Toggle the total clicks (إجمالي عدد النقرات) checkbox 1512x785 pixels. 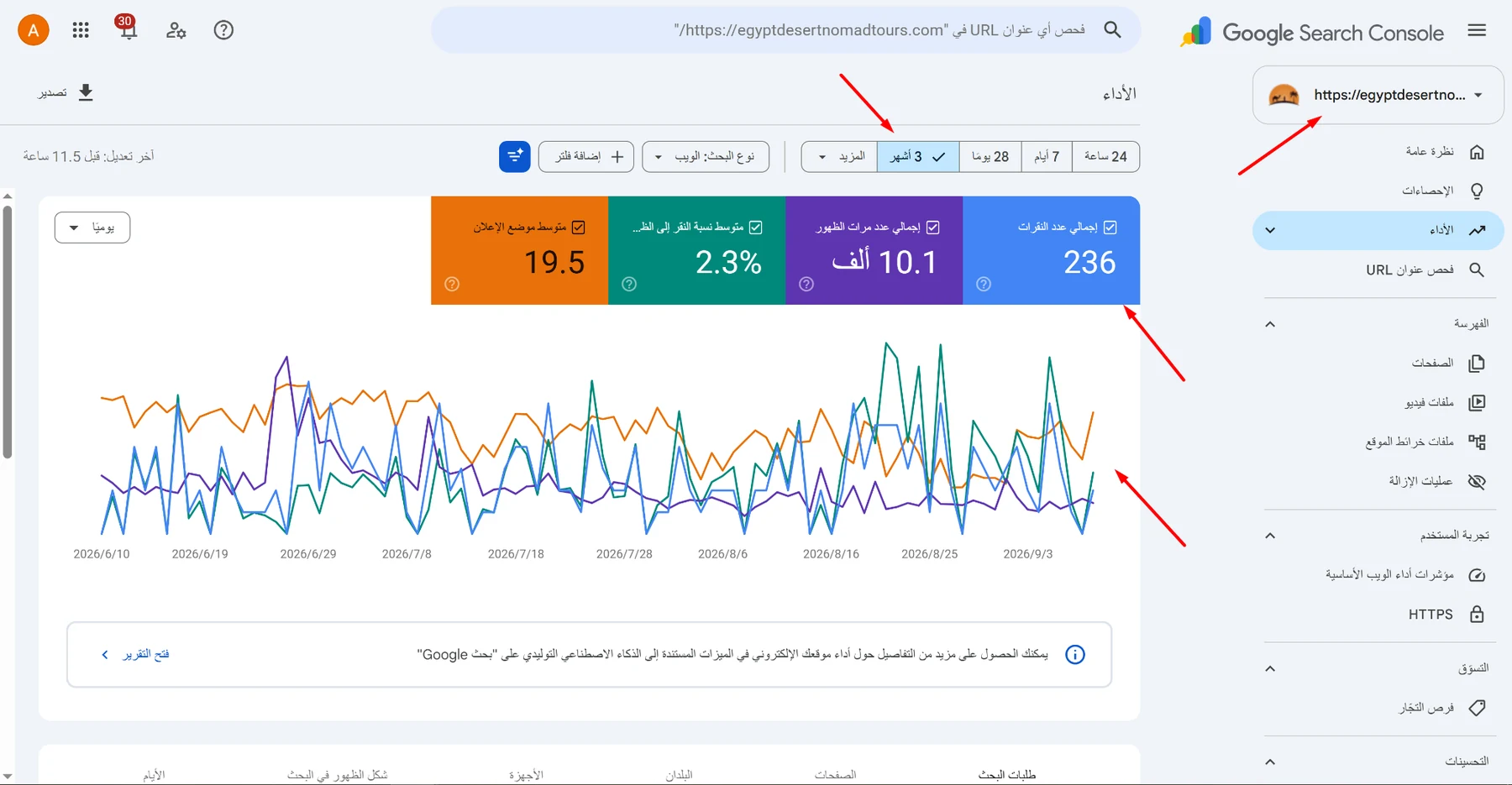[x=1110, y=228]
